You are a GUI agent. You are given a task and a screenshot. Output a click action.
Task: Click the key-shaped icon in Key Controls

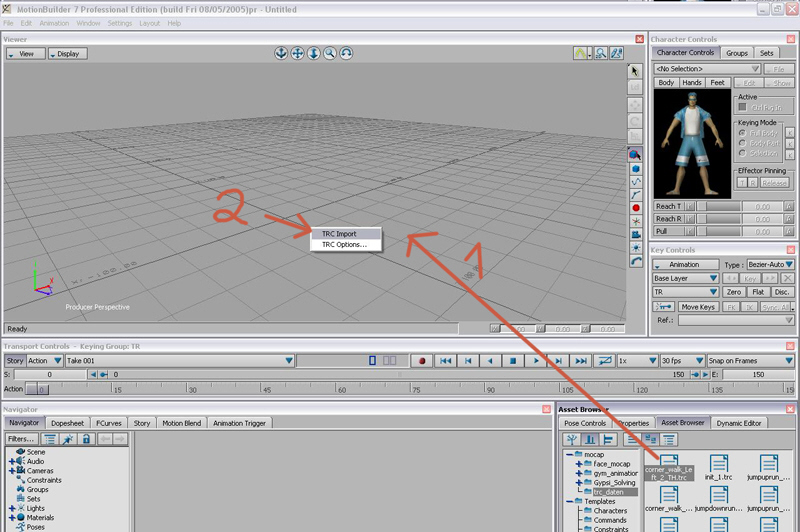click(663, 307)
